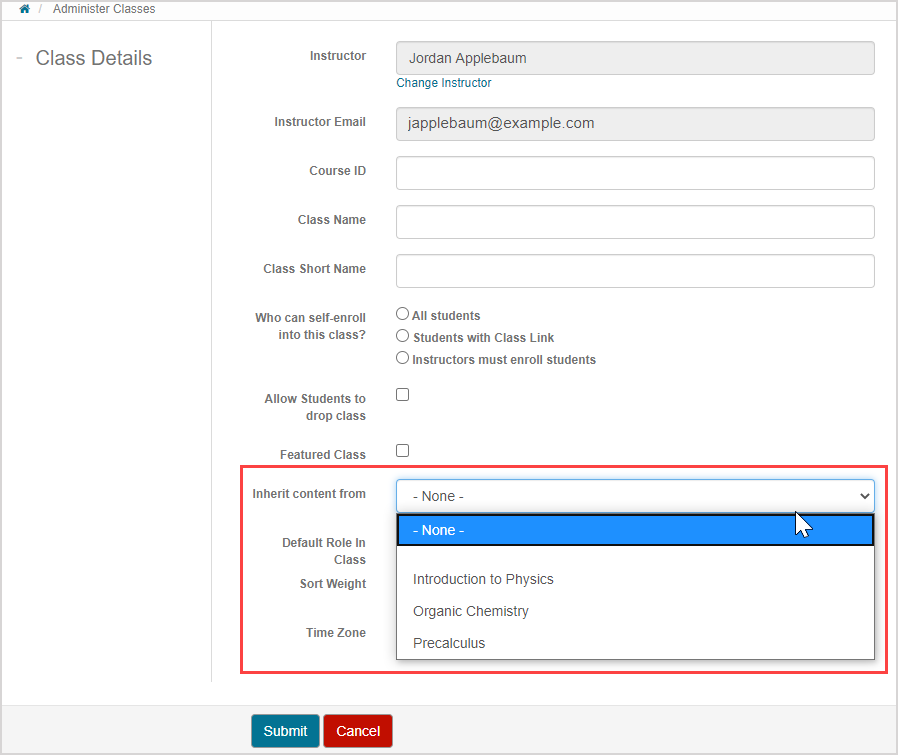The image size is (898, 755).
Task: Open the Administer Classes breadcrumb
Action: pyautogui.click(x=105, y=9)
